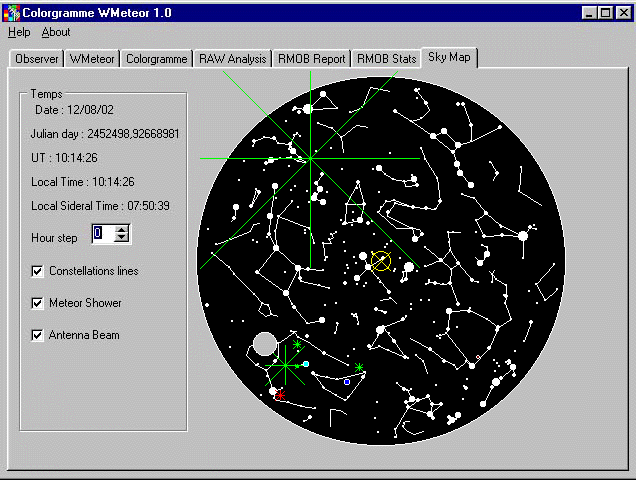This screenshot has width=636, height=480.
Task: Click the Colorgramme app icon in title bar
Action: tap(11, 13)
